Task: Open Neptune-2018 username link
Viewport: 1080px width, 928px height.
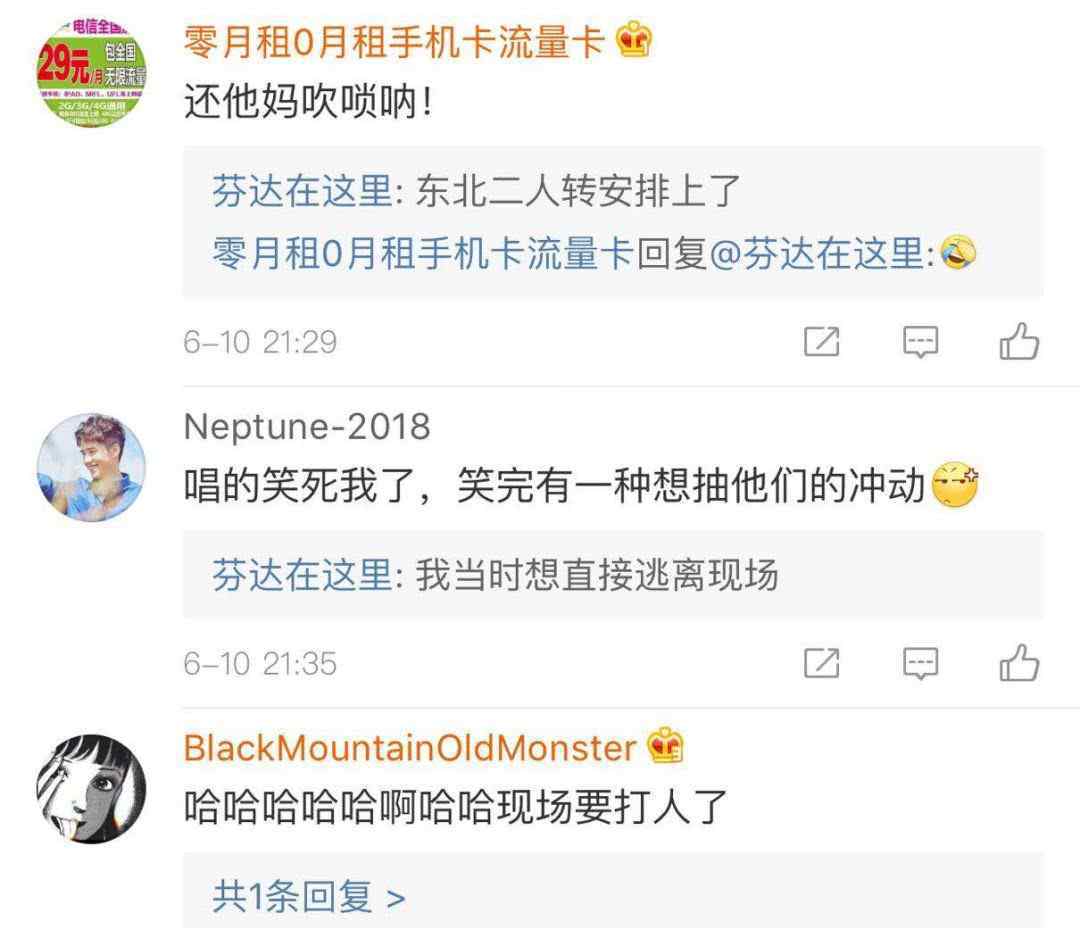Action: pyautogui.click(x=307, y=426)
